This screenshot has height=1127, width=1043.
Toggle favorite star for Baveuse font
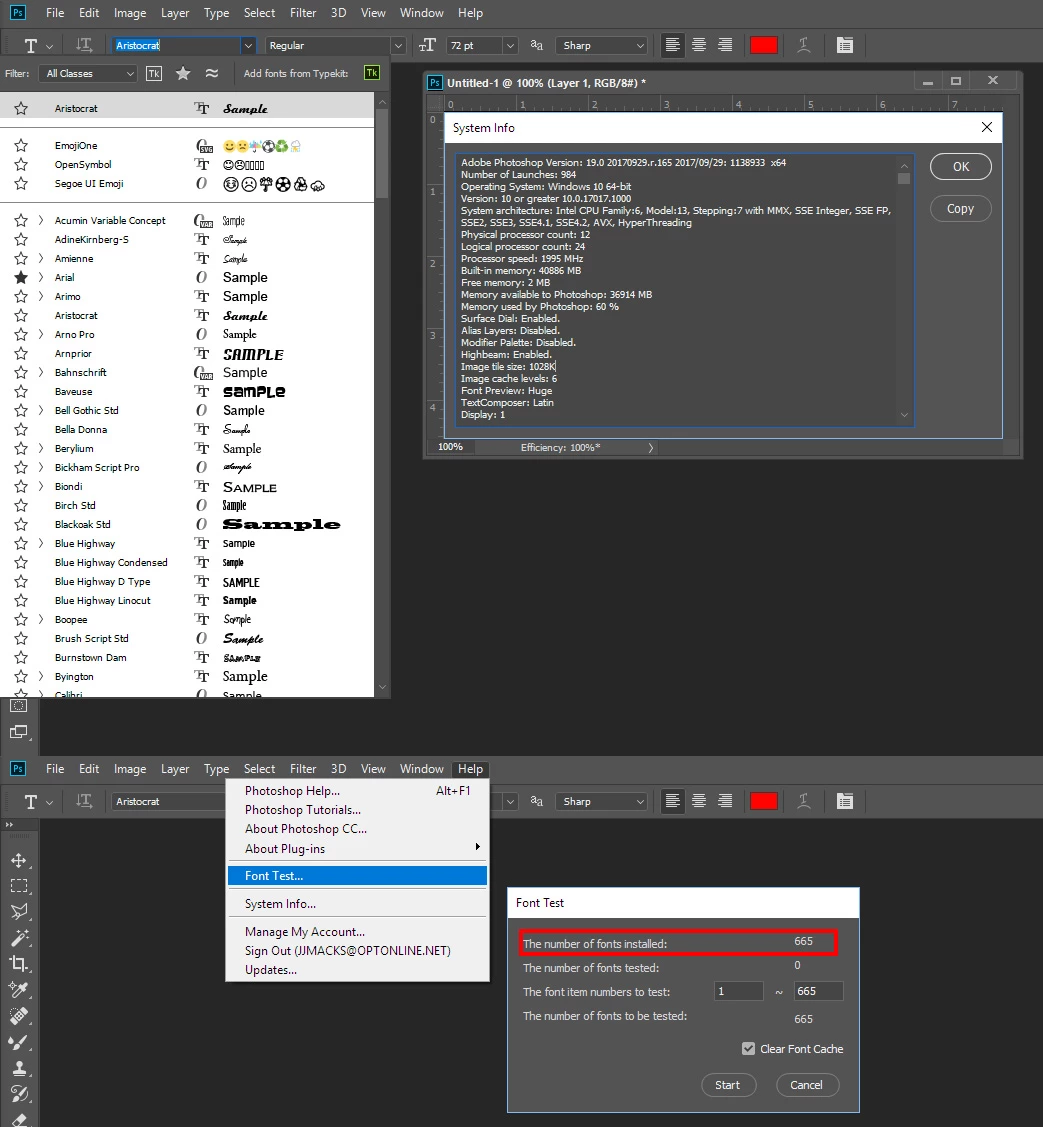tap(21, 392)
